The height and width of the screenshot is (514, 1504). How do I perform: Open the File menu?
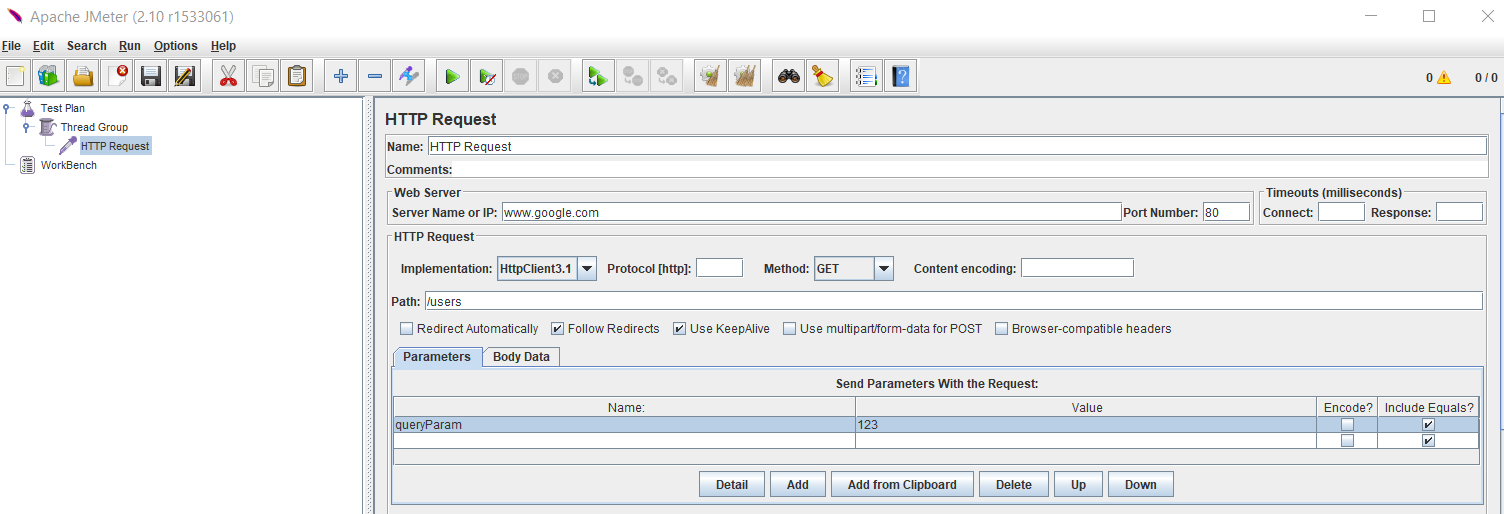[11, 46]
